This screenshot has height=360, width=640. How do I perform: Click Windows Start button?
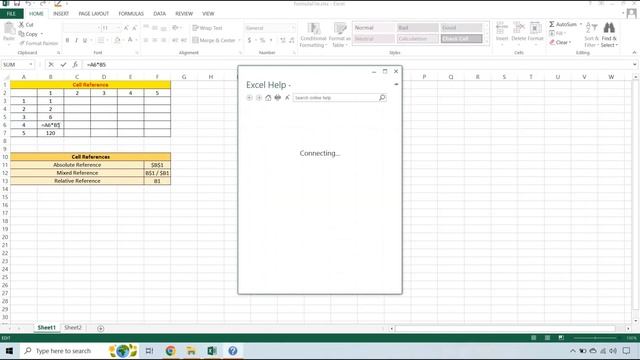click(x=9, y=351)
